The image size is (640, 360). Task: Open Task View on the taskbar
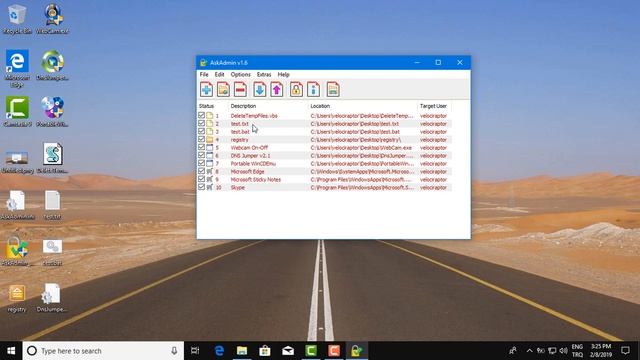click(x=195, y=351)
